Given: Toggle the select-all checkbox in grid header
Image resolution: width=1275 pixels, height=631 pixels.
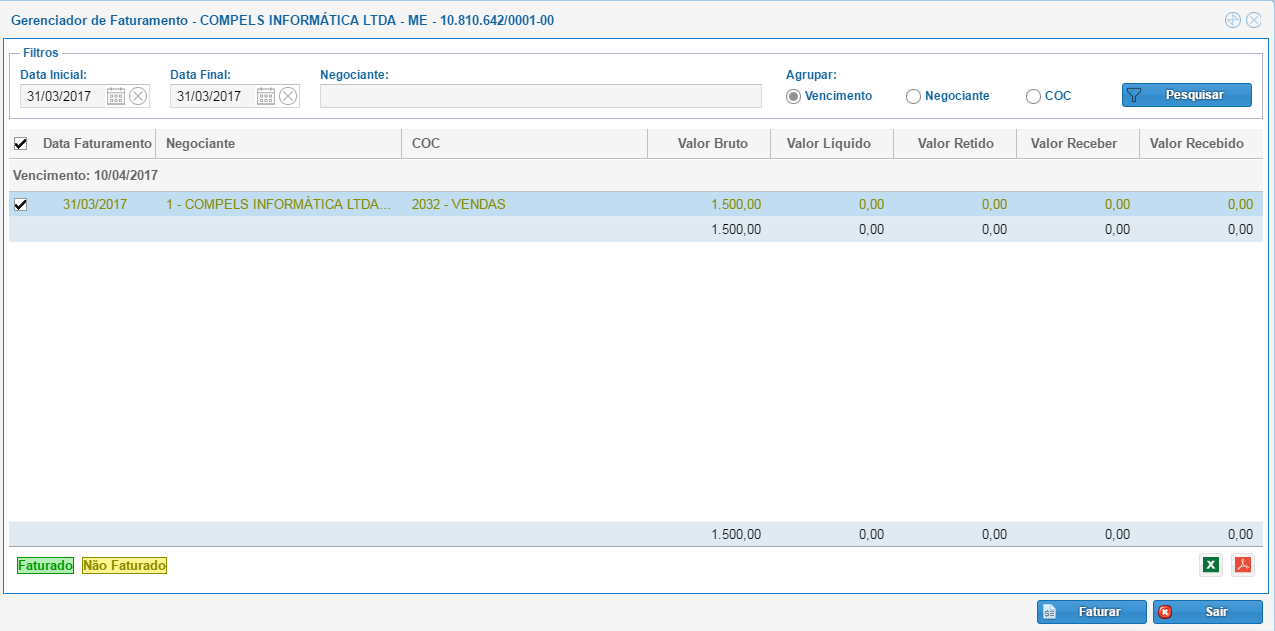Looking at the screenshot, I should click(x=20, y=144).
